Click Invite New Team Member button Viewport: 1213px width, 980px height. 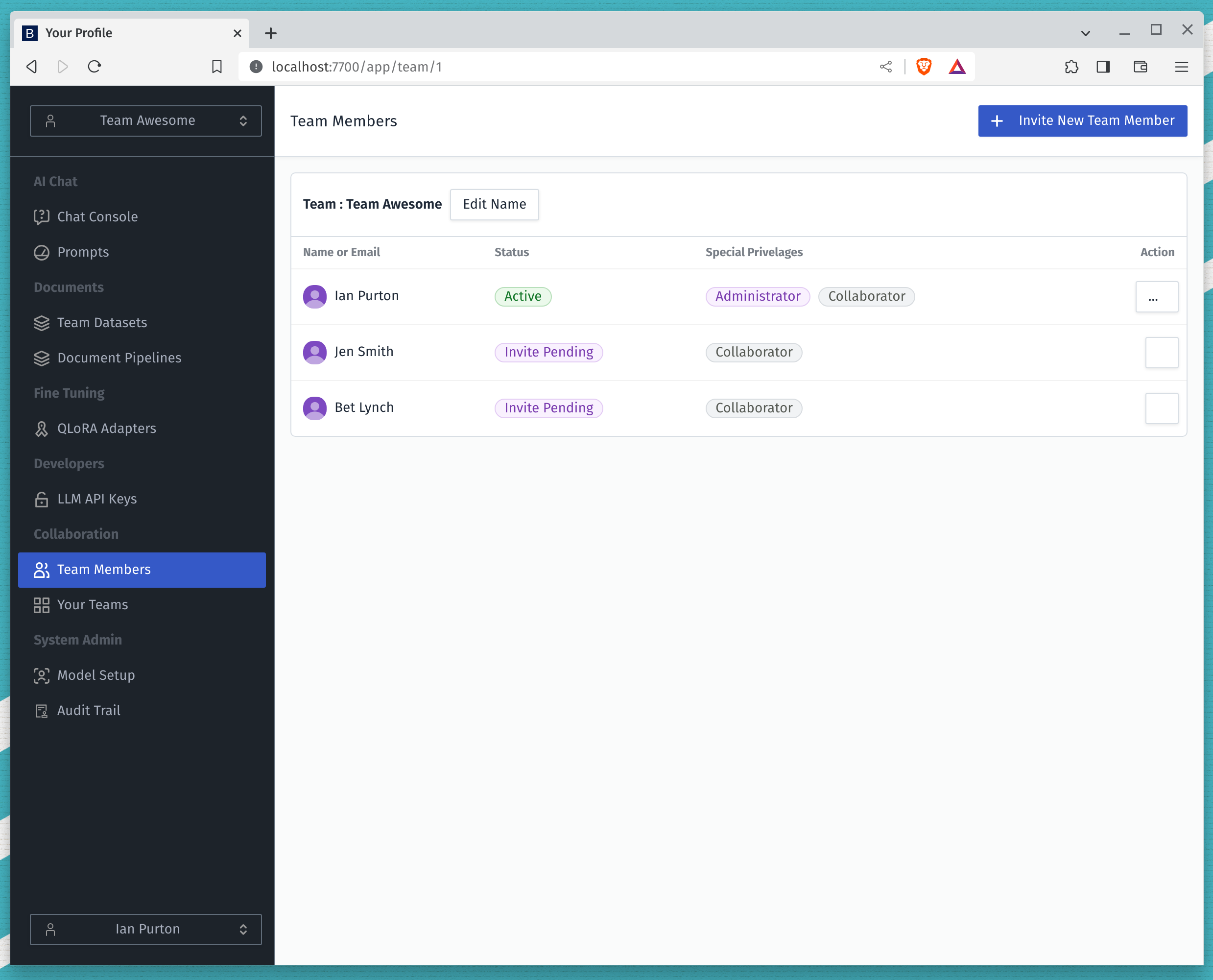[x=1083, y=120]
